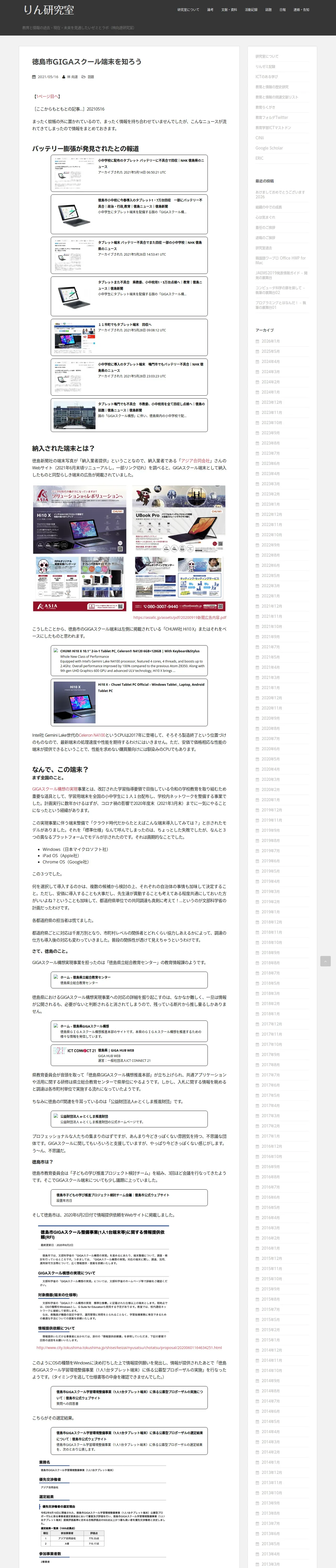Viewport: 336px width, 1568px height.
Task: Open recent post 韓国語ワープロ Office HWP for Mac
Action: coord(281,260)
